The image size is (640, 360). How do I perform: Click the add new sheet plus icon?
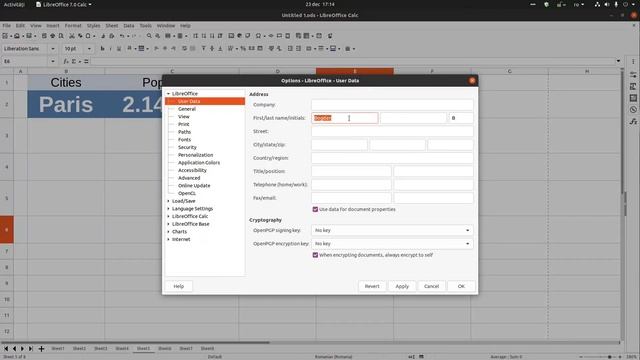pyautogui.click(x=41, y=349)
